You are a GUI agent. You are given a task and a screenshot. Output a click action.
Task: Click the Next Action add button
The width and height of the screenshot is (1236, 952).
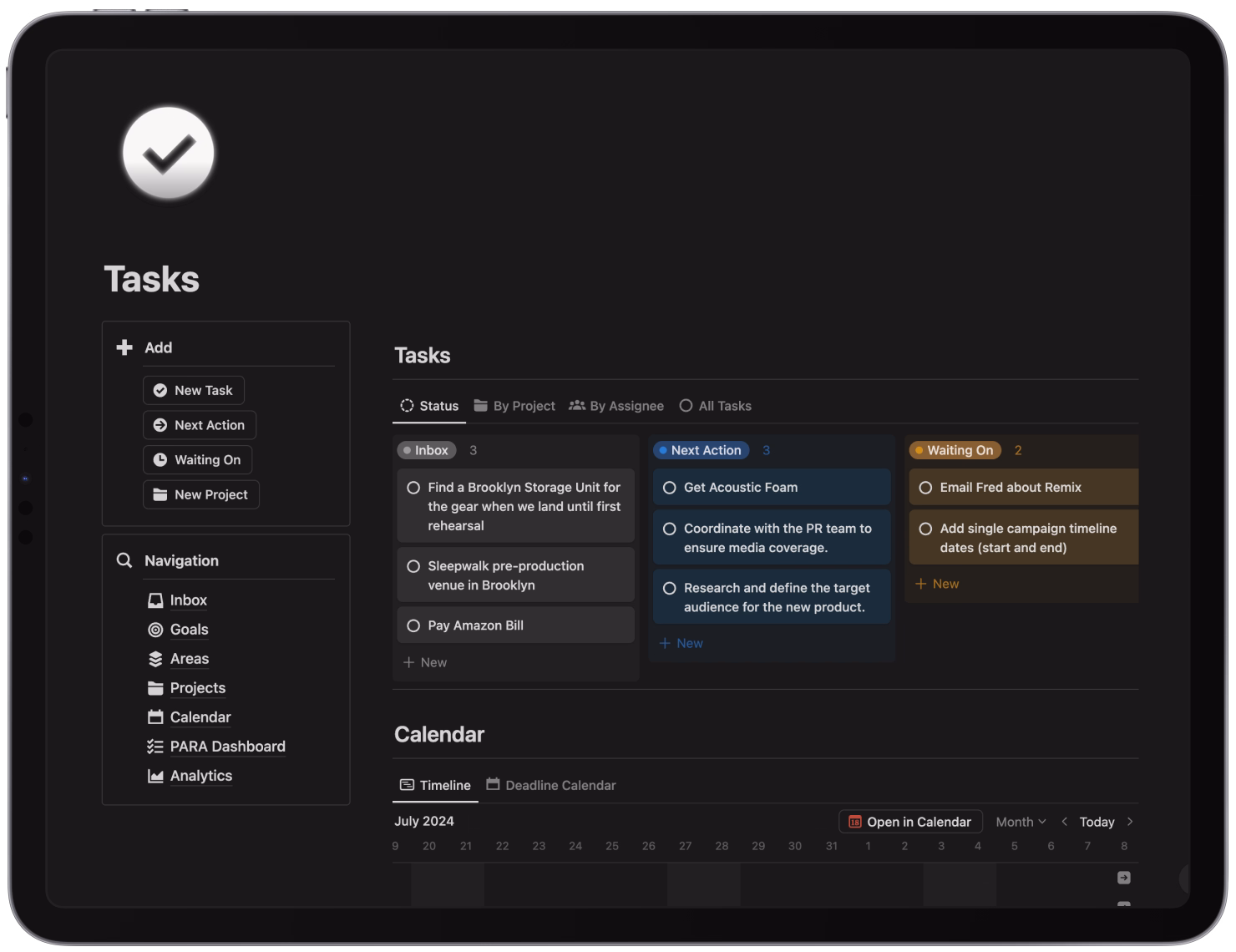(200, 425)
